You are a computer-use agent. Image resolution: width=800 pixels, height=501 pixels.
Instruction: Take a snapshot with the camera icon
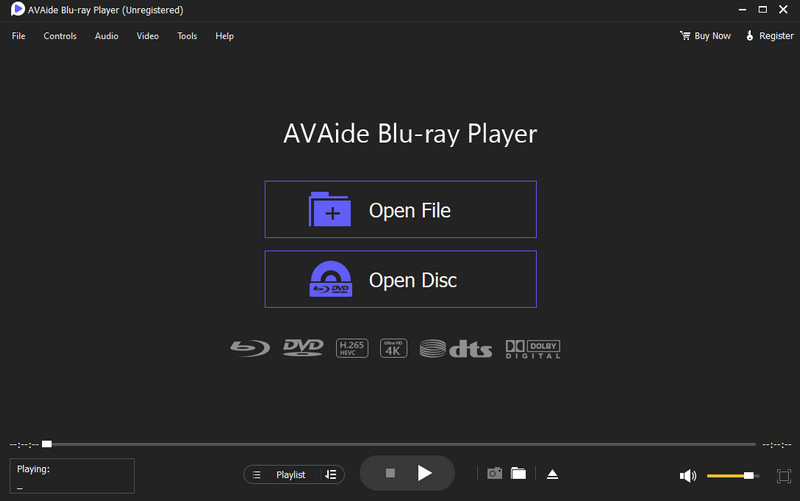pos(494,473)
